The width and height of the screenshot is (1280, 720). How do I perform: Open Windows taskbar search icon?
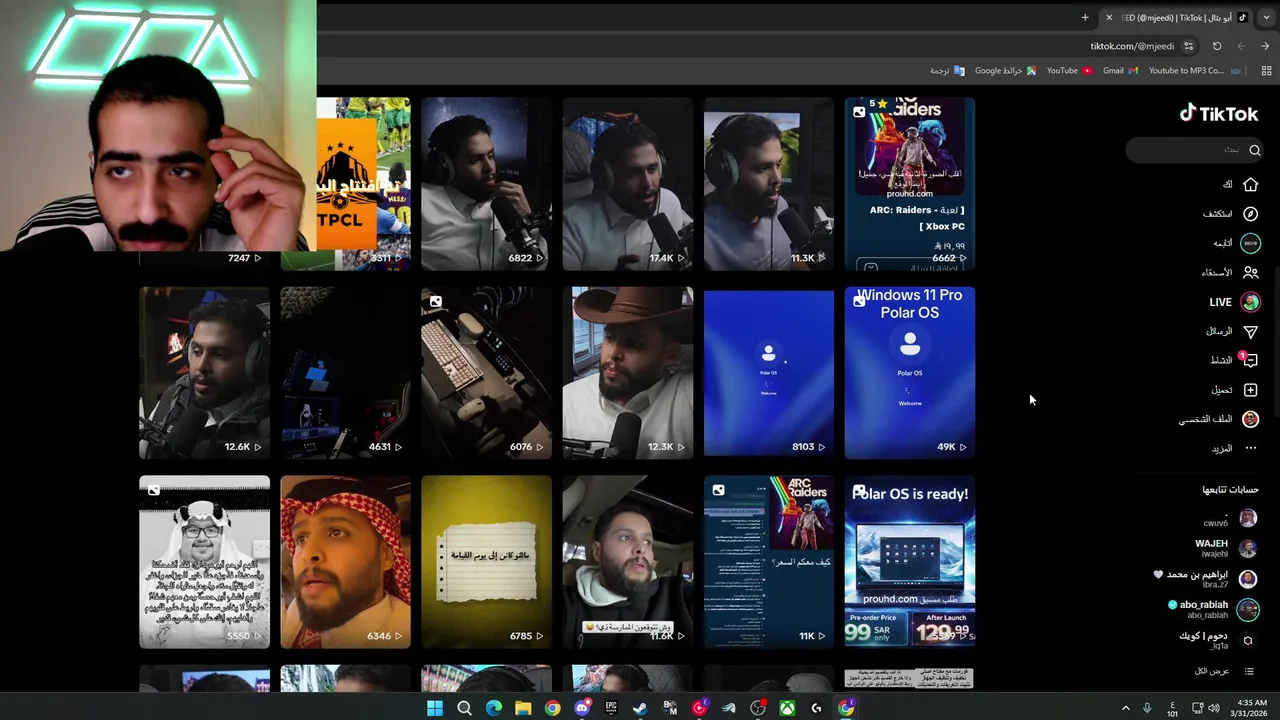coord(464,708)
